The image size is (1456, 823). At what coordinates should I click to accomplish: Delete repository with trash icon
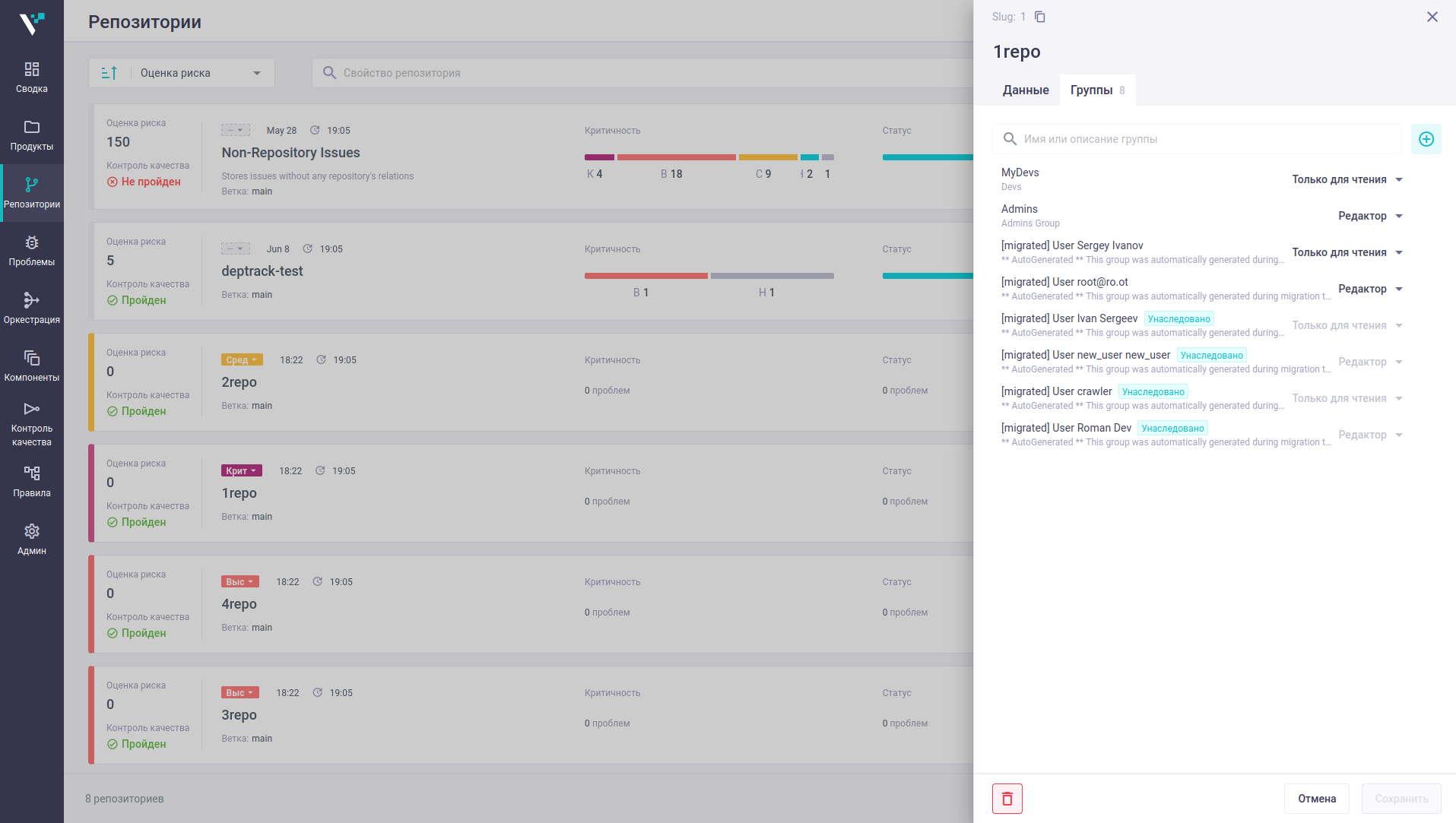[x=1007, y=799]
